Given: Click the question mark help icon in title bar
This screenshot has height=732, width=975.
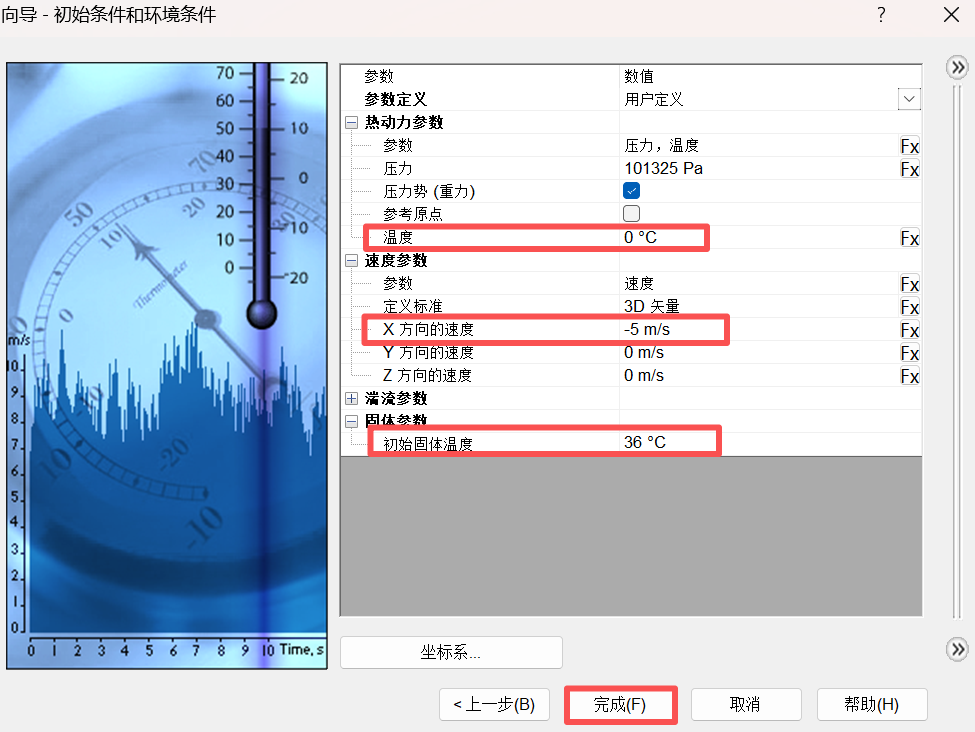Looking at the screenshot, I should [x=881, y=14].
